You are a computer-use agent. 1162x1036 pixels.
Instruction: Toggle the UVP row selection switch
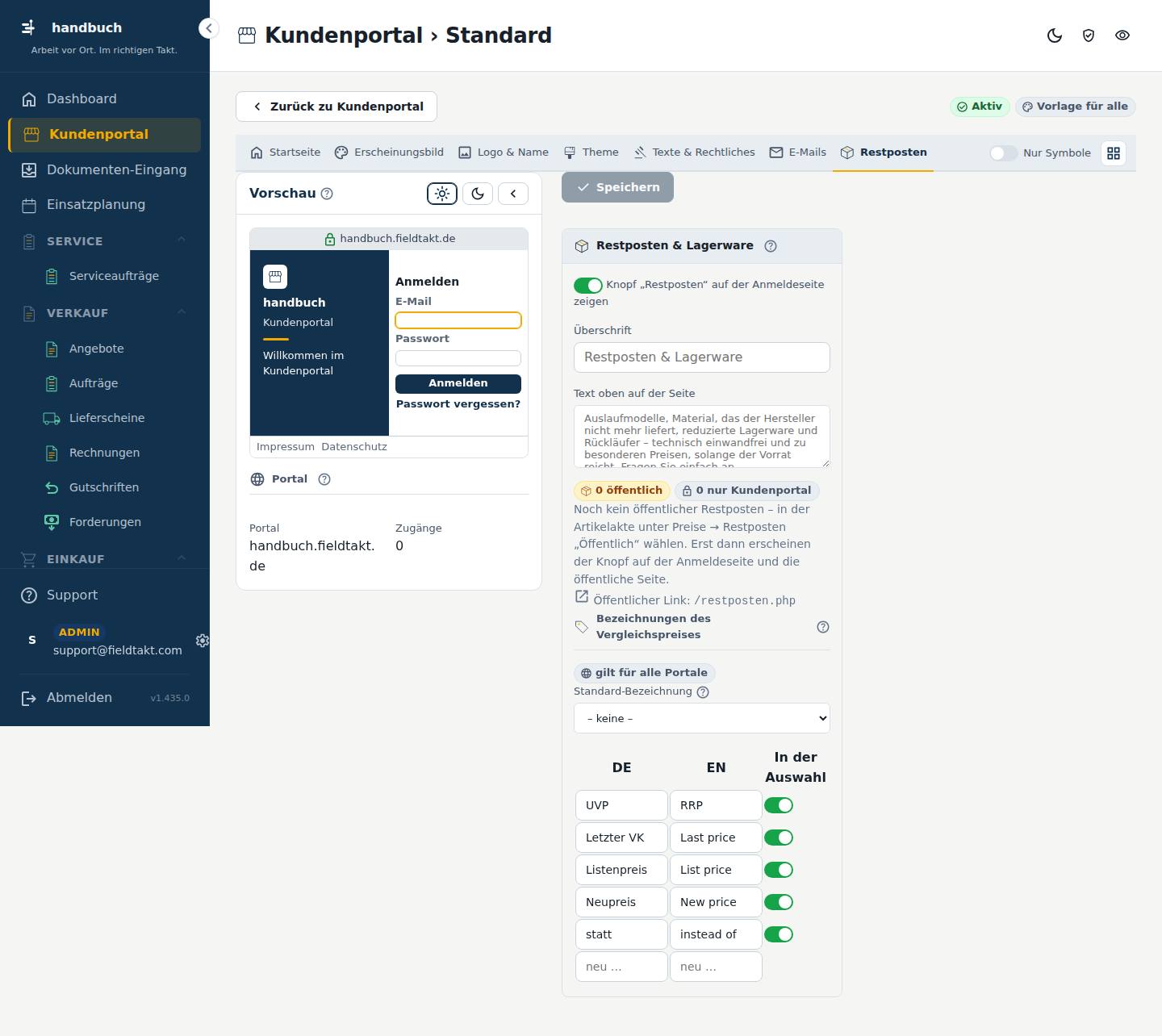tap(779, 805)
